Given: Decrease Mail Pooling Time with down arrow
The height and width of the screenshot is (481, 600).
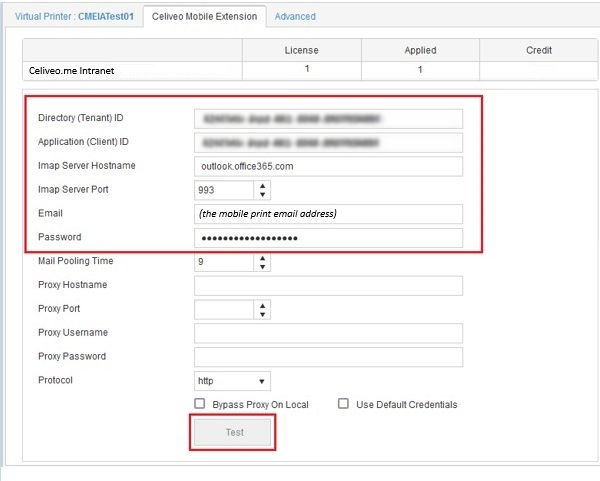Looking at the screenshot, I should pyautogui.click(x=262, y=267).
